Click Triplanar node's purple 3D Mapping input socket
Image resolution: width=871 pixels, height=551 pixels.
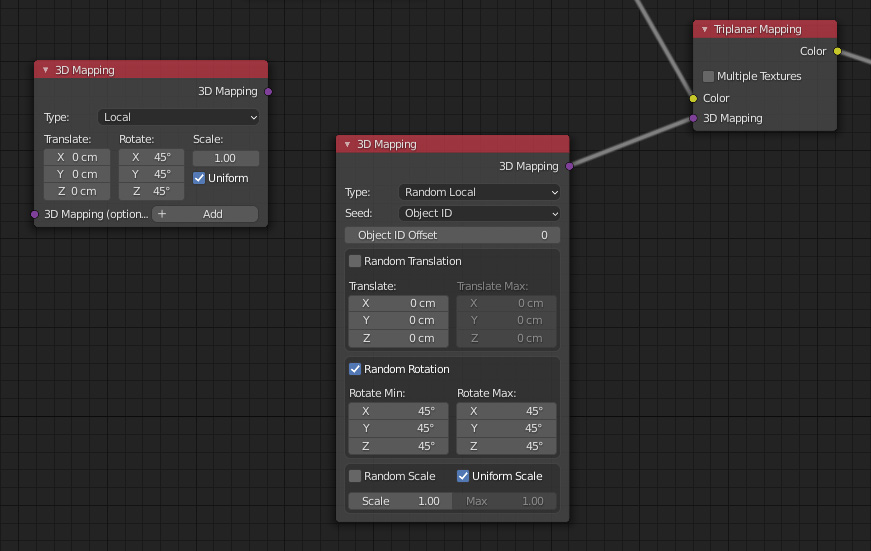pyautogui.click(x=692, y=118)
